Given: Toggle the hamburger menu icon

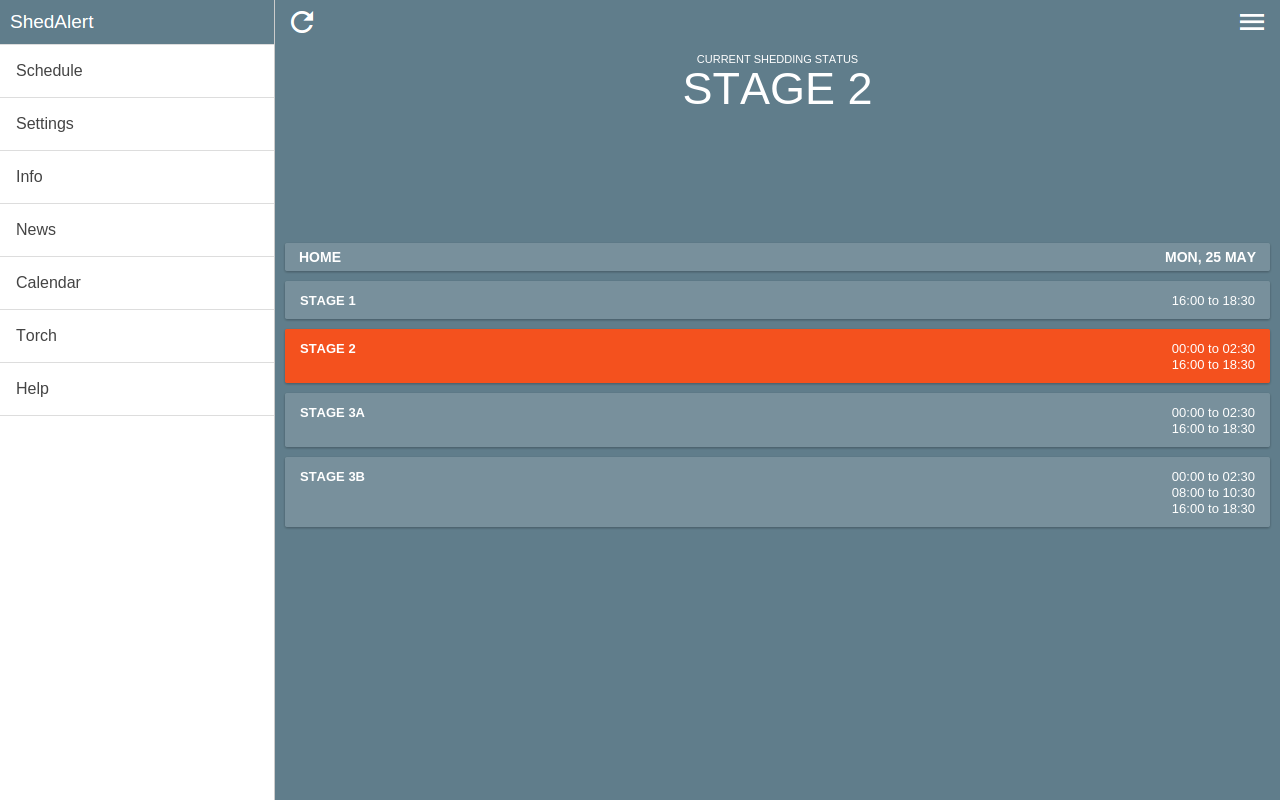Looking at the screenshot, I should pos(1252,22).
